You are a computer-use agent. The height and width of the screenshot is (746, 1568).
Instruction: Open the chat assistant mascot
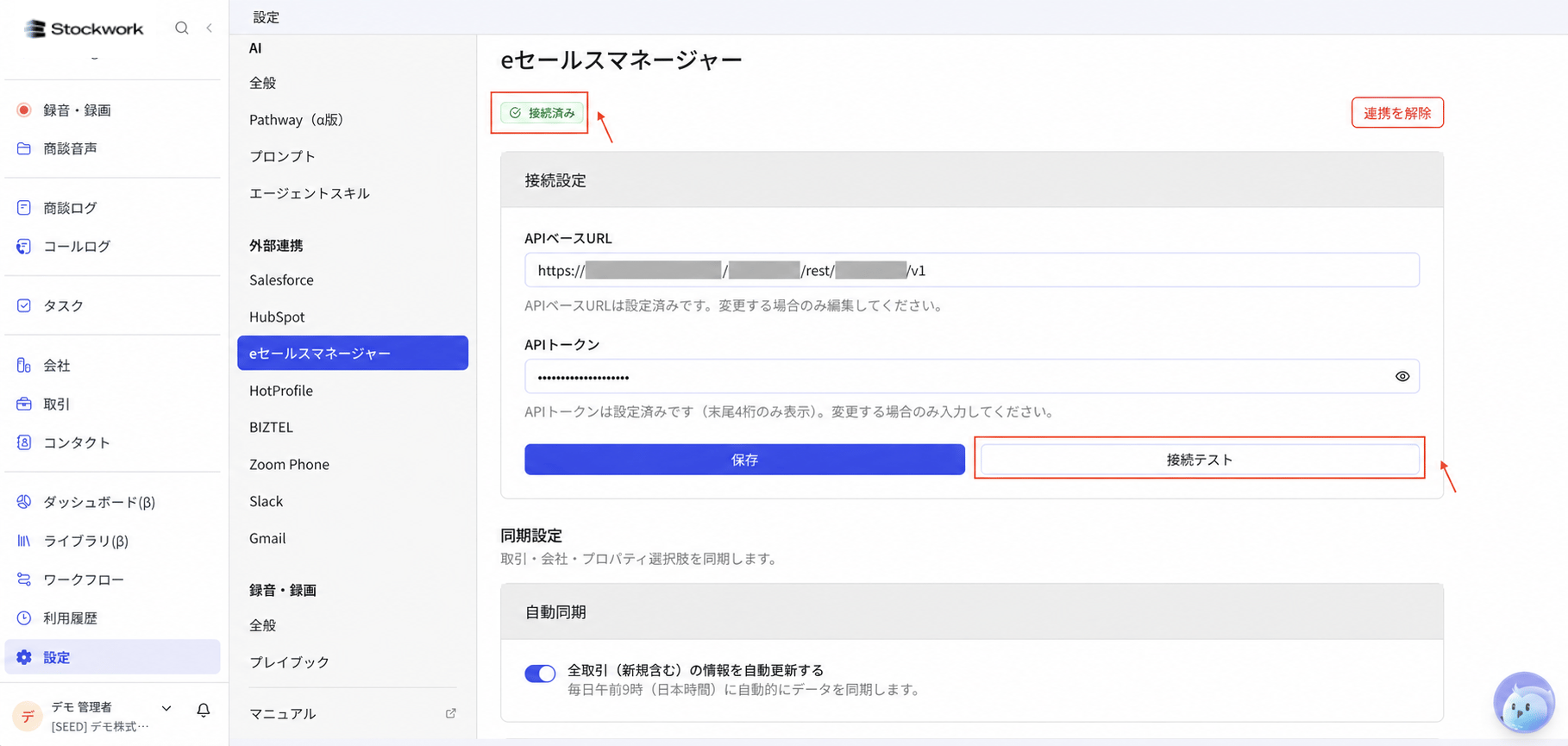(x=1524, y=702)
